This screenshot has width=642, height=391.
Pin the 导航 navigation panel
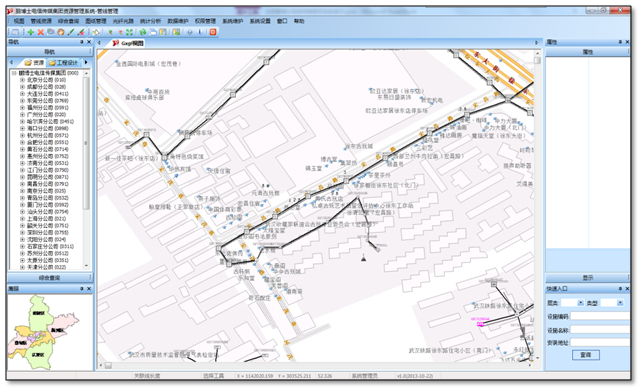point(81,42)
